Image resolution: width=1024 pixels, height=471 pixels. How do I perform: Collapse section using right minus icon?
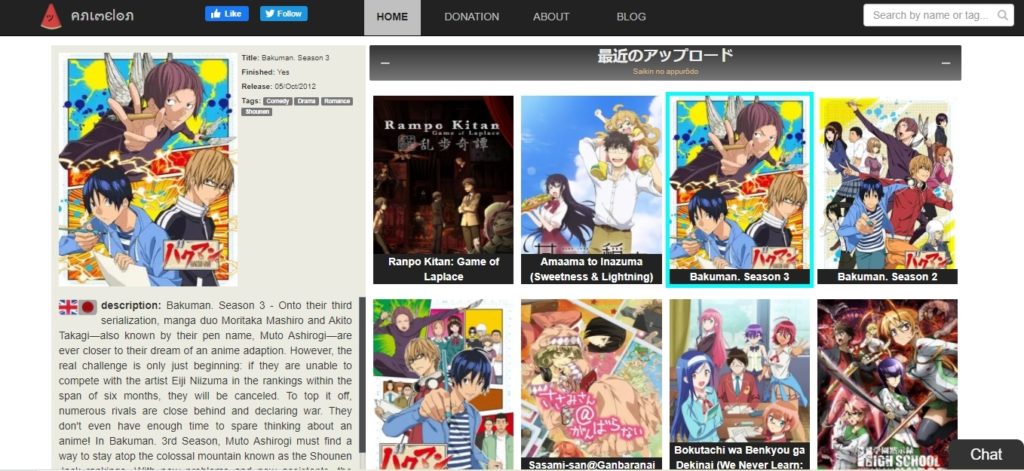point(946,63)
